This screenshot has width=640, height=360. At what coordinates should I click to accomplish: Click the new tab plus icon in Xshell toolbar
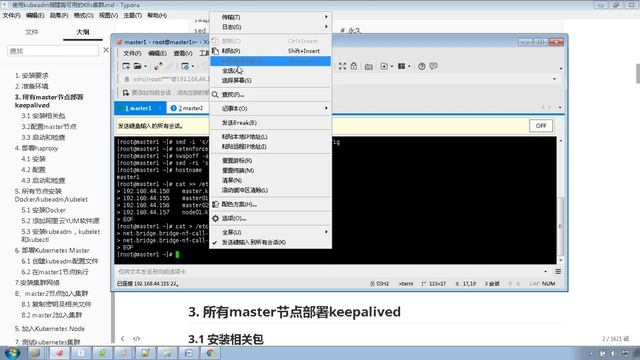click(x=384, y=66)
